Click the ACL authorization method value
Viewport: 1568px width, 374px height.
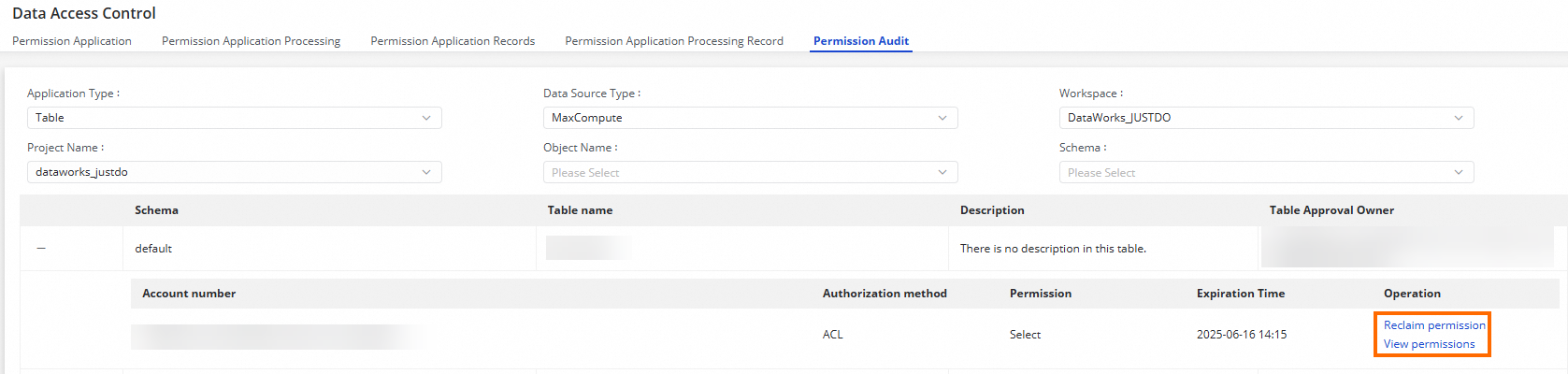(833, 335)
